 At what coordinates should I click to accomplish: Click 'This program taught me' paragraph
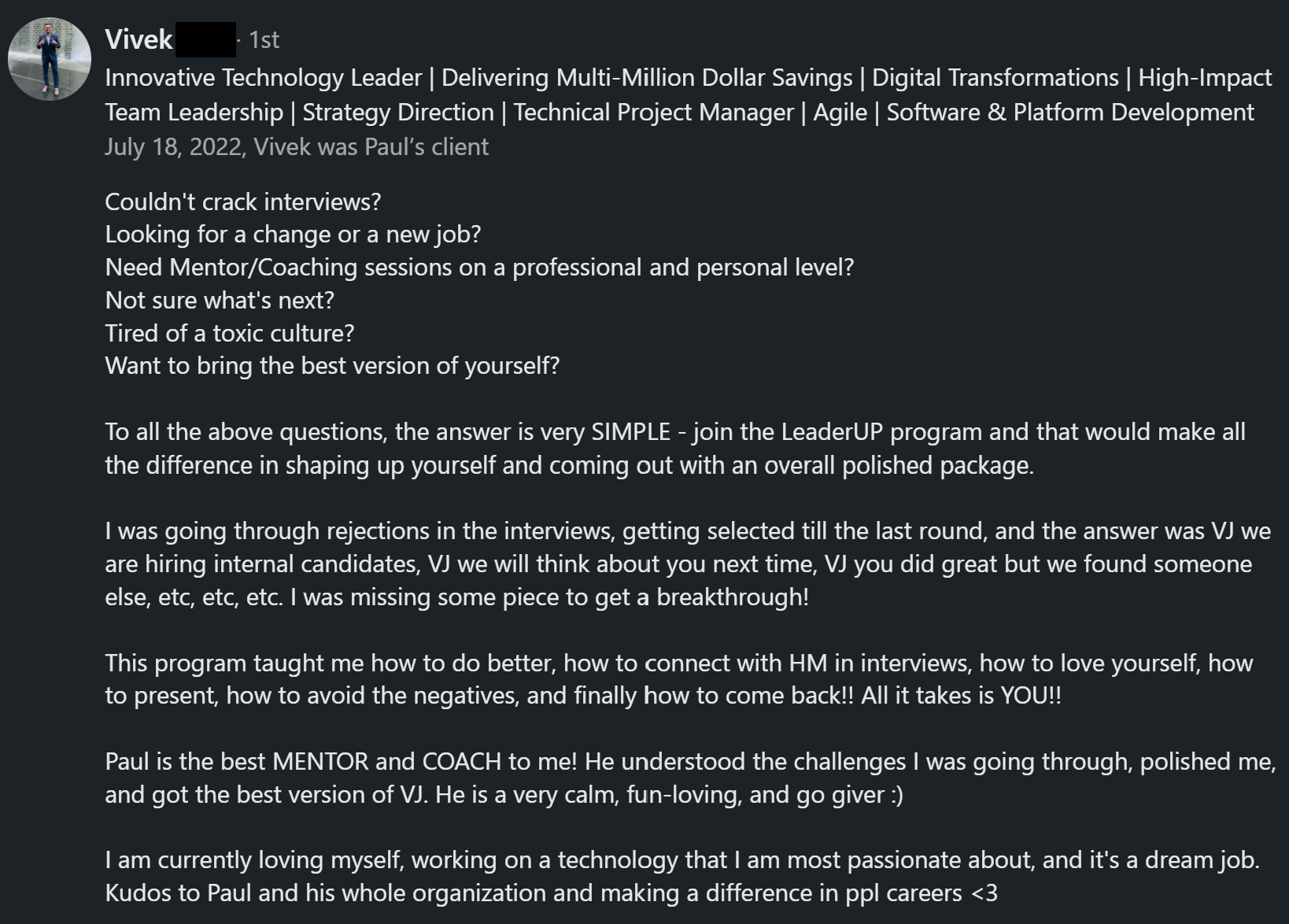(679, 678)
